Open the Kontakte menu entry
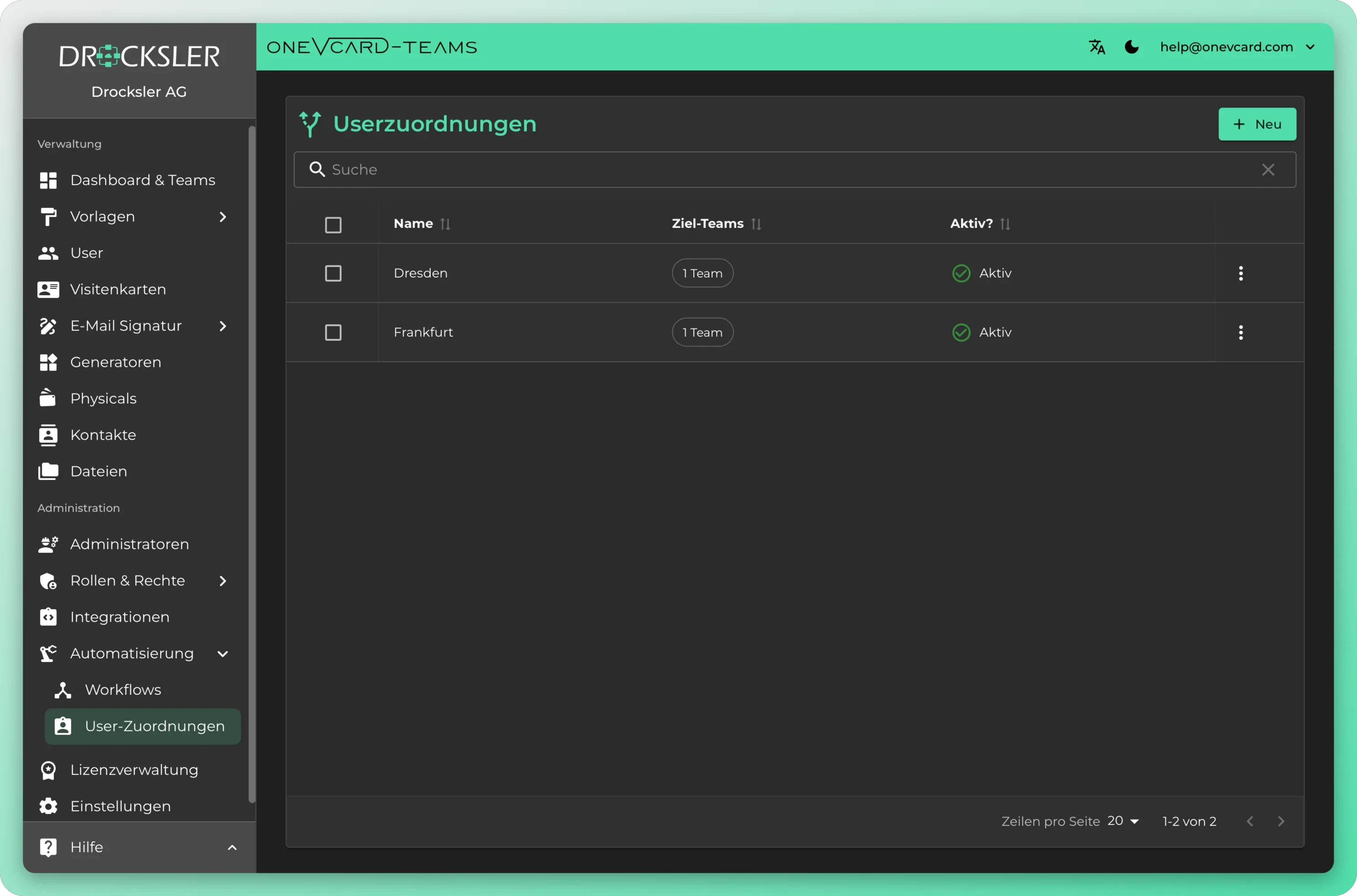 (x=136, y=435)
